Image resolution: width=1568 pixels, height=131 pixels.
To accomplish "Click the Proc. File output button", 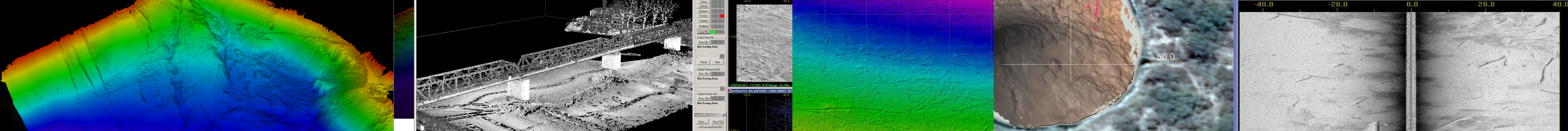I will coord(704,74).
